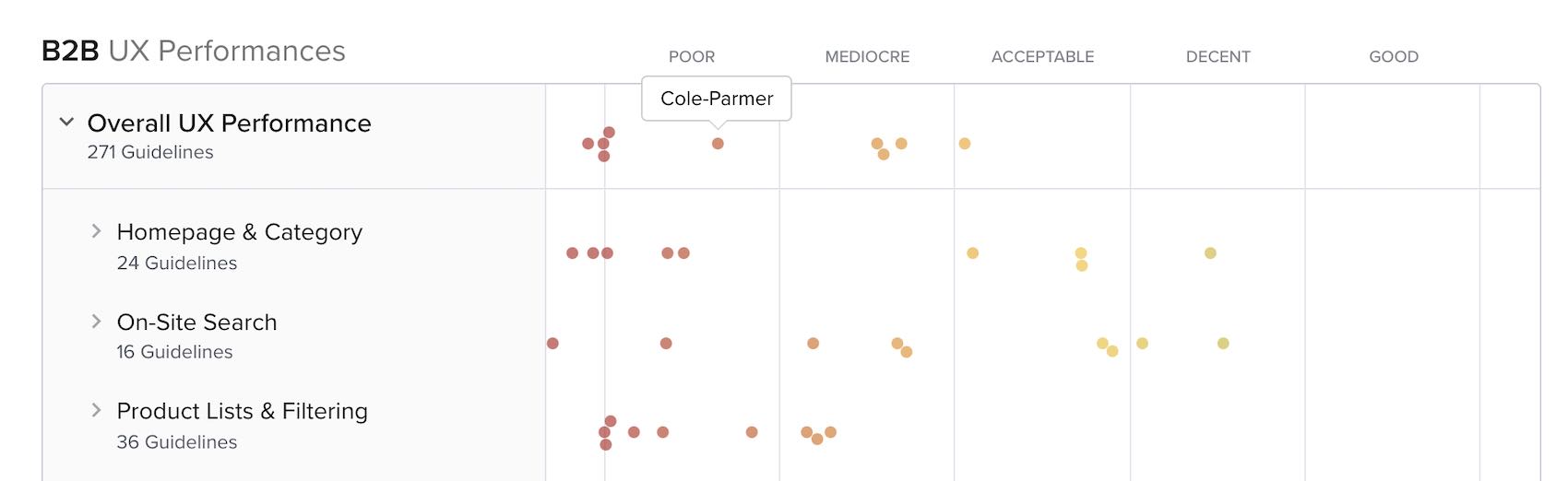This screenshot has width=1568, height=481.
Task: Collapse the Overall UX Performance section chevron
Action: (x=66, y=122)
